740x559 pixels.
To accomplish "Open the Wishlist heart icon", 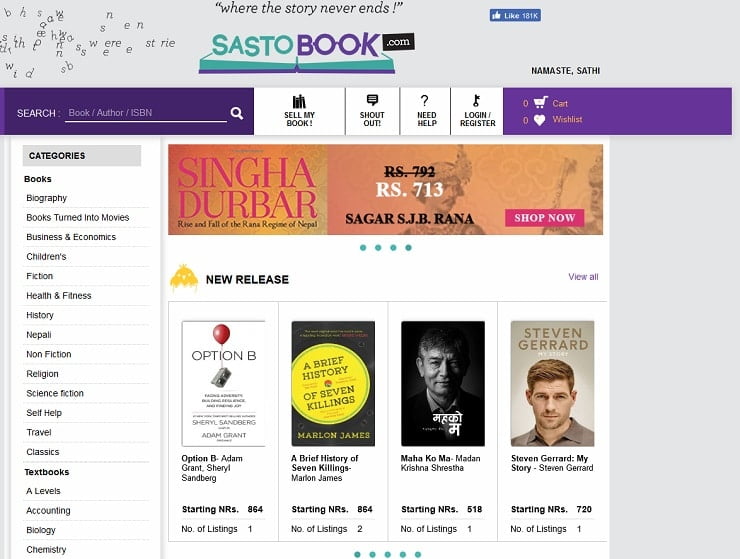I will coord(539,120).
